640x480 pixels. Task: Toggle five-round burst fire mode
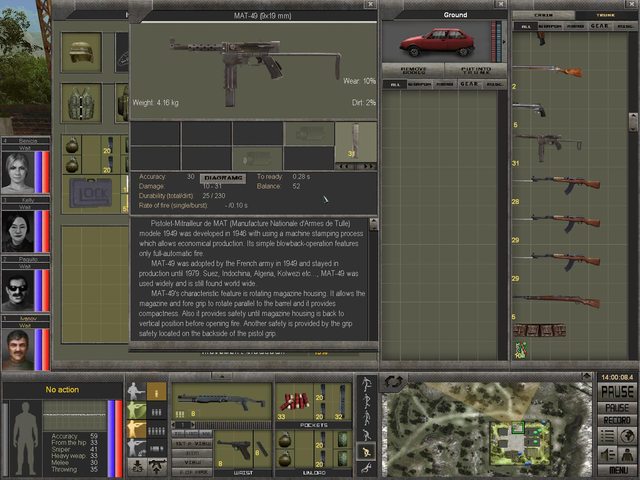[x=157, y=430]
